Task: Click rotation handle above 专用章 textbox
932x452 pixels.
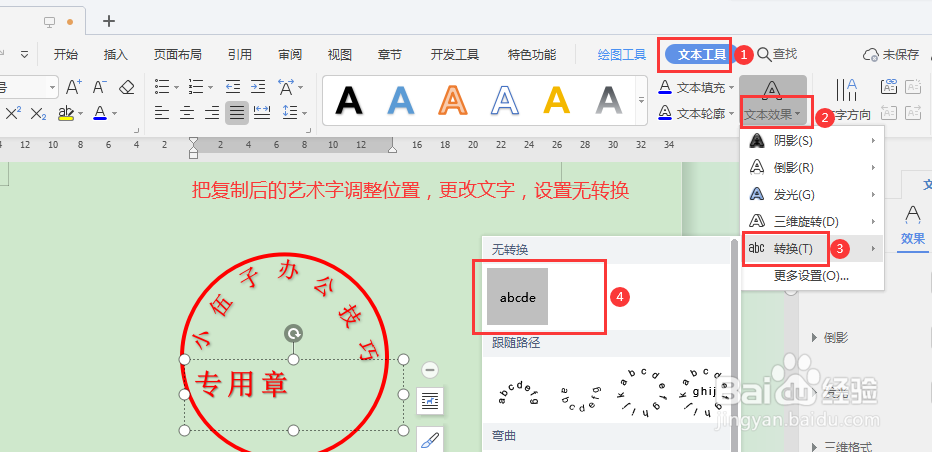Action: pos(293,333)
